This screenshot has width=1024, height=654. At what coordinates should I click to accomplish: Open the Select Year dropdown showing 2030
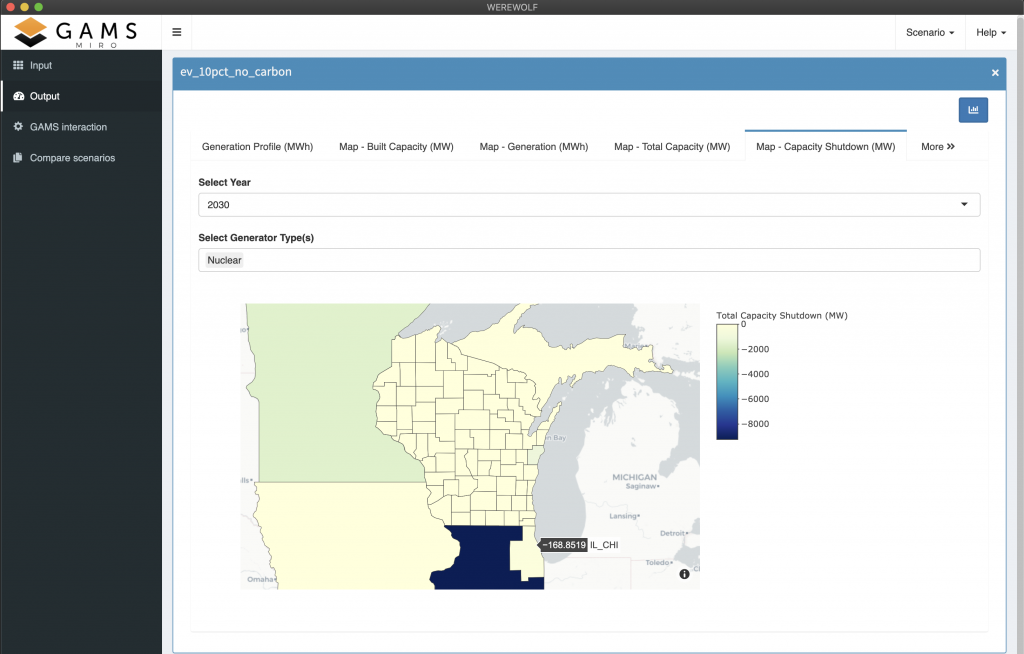click(x=589, y=204)
